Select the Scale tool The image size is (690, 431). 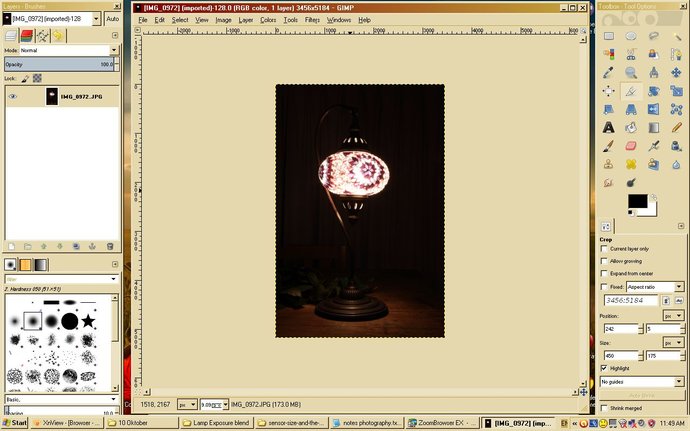point(676,91)
